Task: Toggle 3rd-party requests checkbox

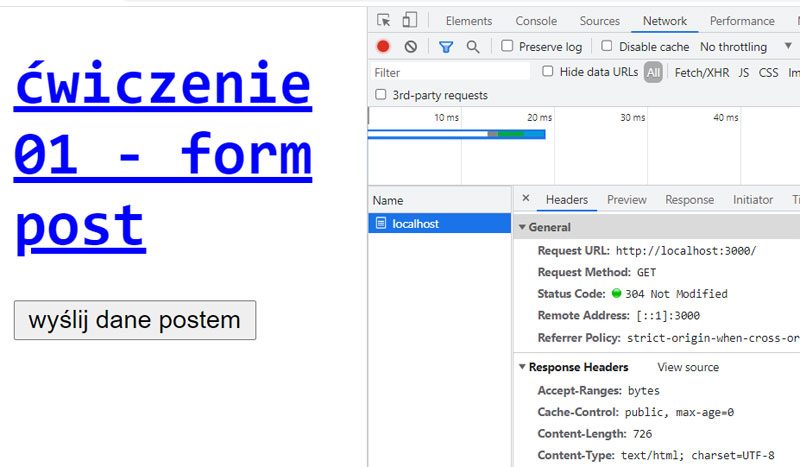Action: [x=380, y=95]
